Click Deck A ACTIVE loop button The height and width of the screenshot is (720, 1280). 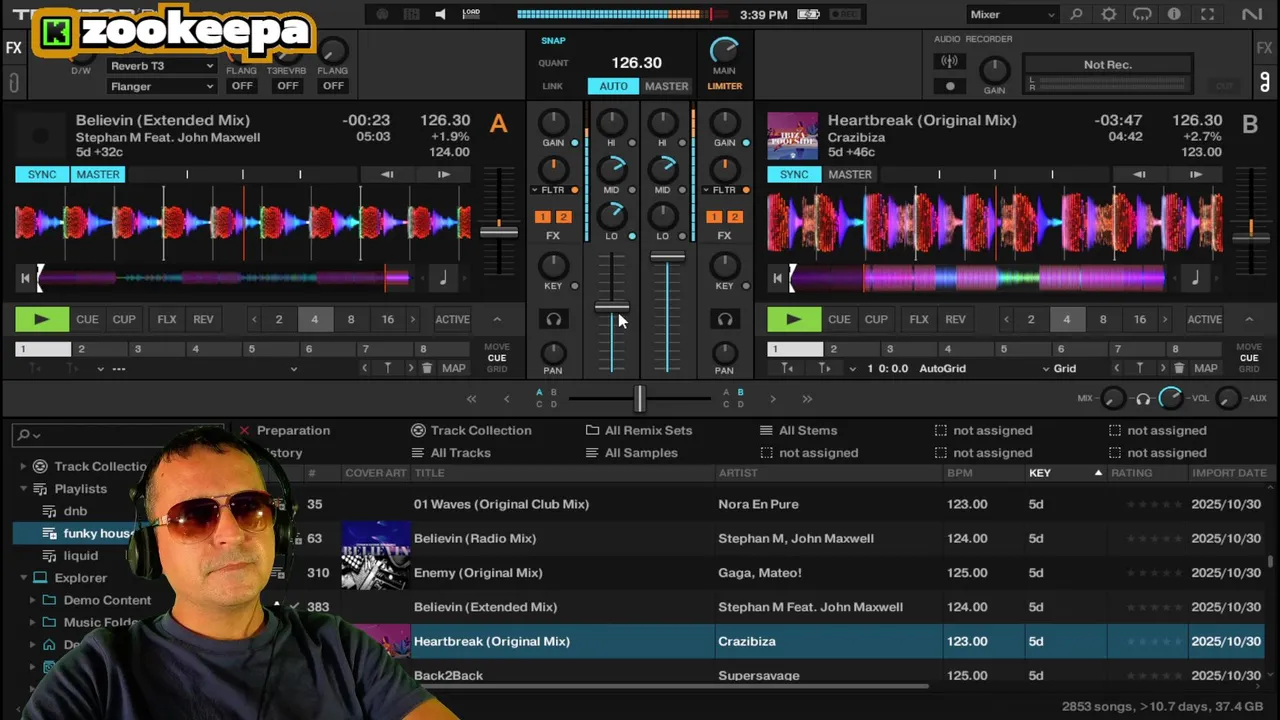coord(452,319)
